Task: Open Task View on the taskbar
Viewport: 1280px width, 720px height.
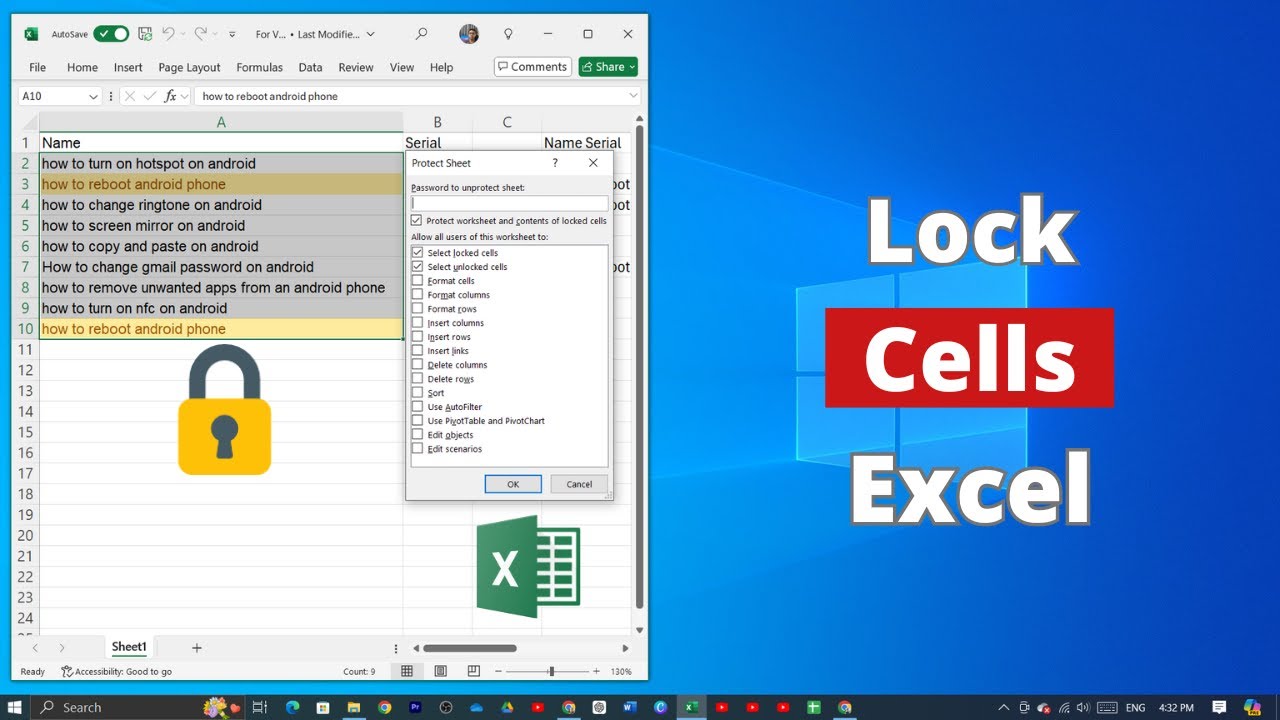Action: pyautogui.click(x=260, y=707)
